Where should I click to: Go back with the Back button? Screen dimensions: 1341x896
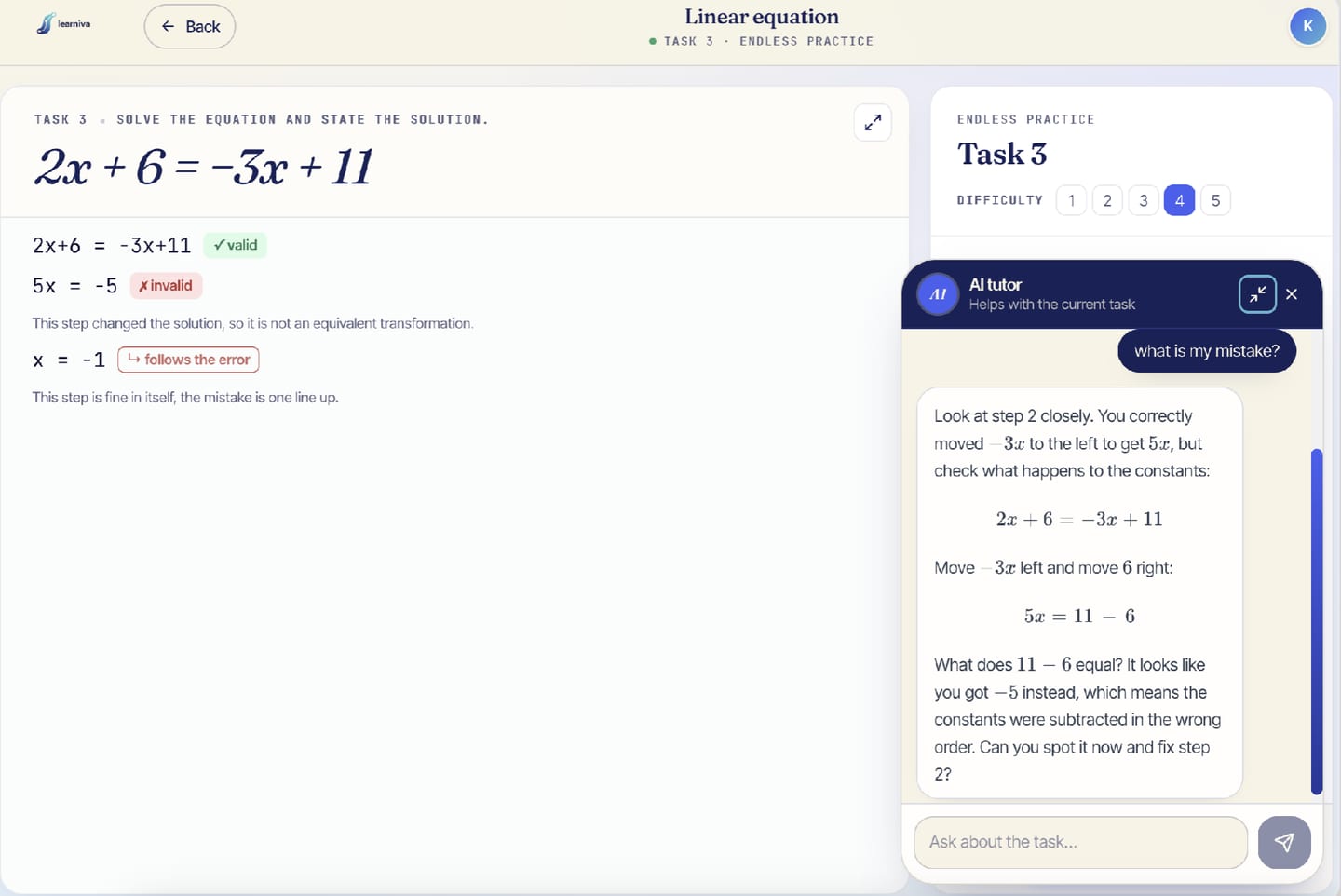(190, 26)
